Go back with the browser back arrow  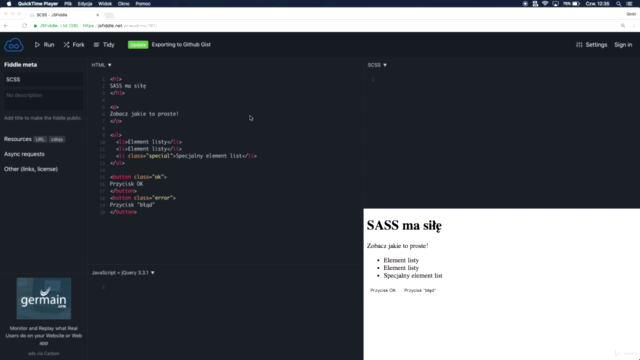tap(6, 25)
